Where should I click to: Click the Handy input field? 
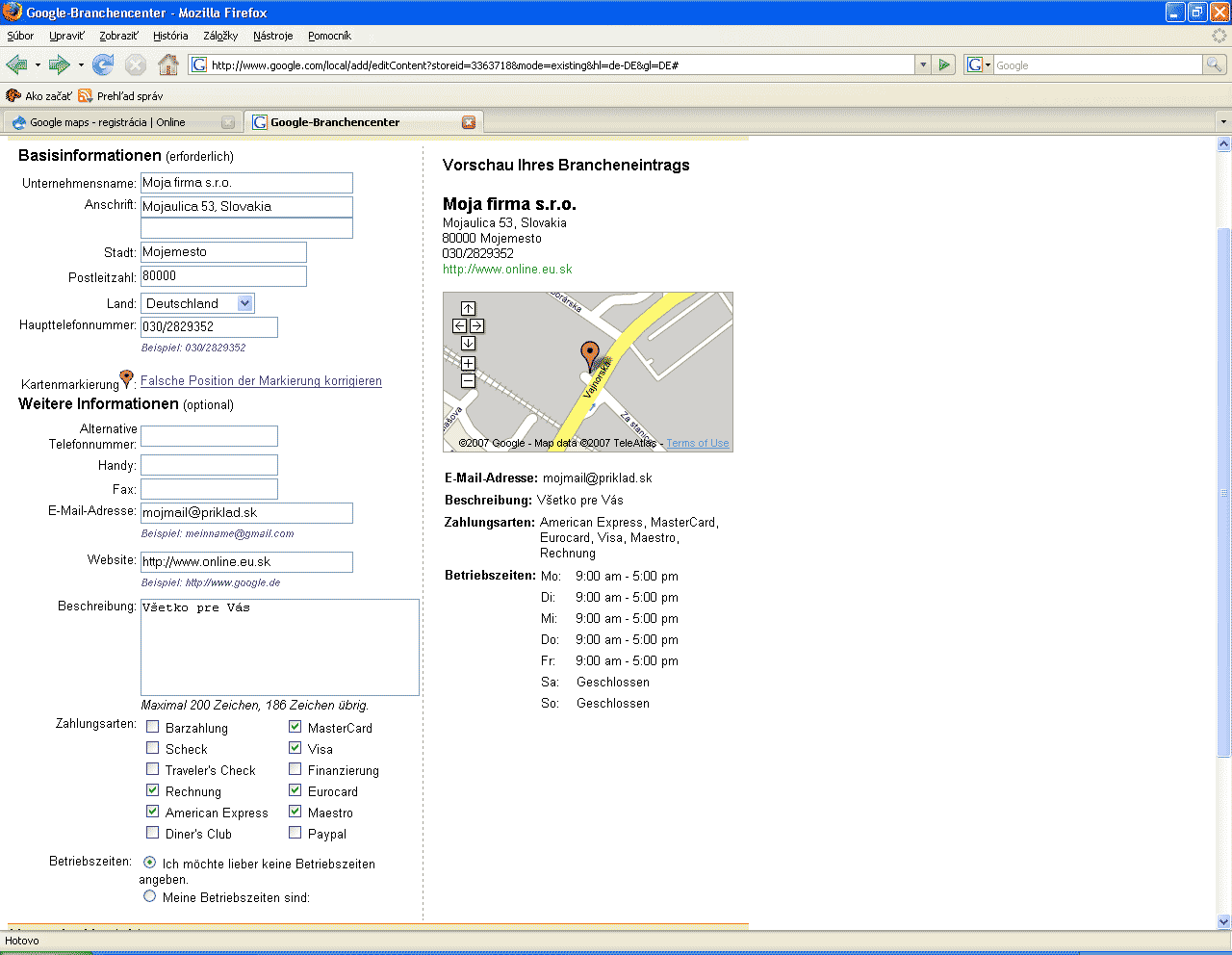(x=209, y=465)
